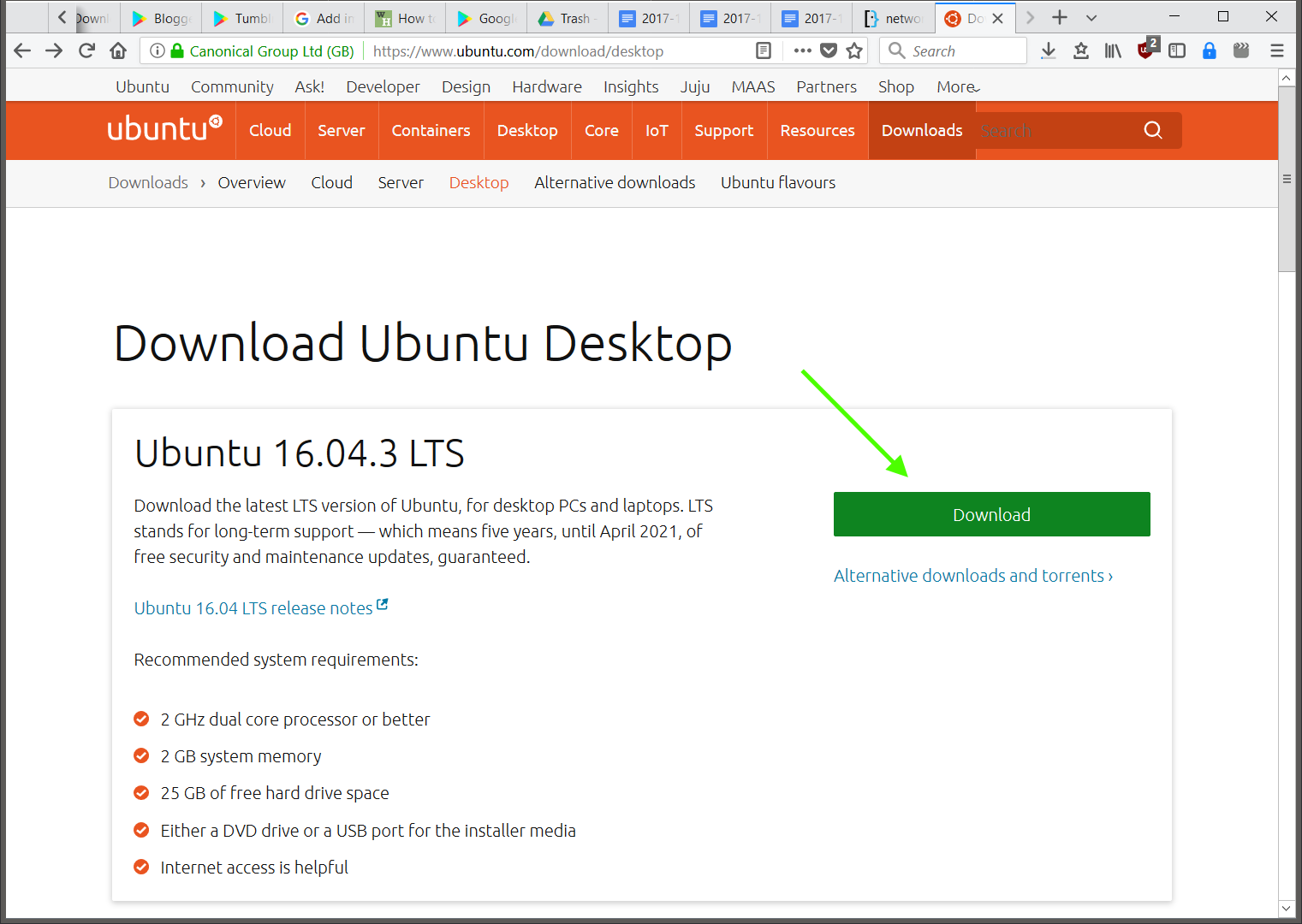The width and height of the screenshot is (1302, 924).
Task: Show site information via the circled i icon
Action: pyautogui.click(x=158, y=51)
